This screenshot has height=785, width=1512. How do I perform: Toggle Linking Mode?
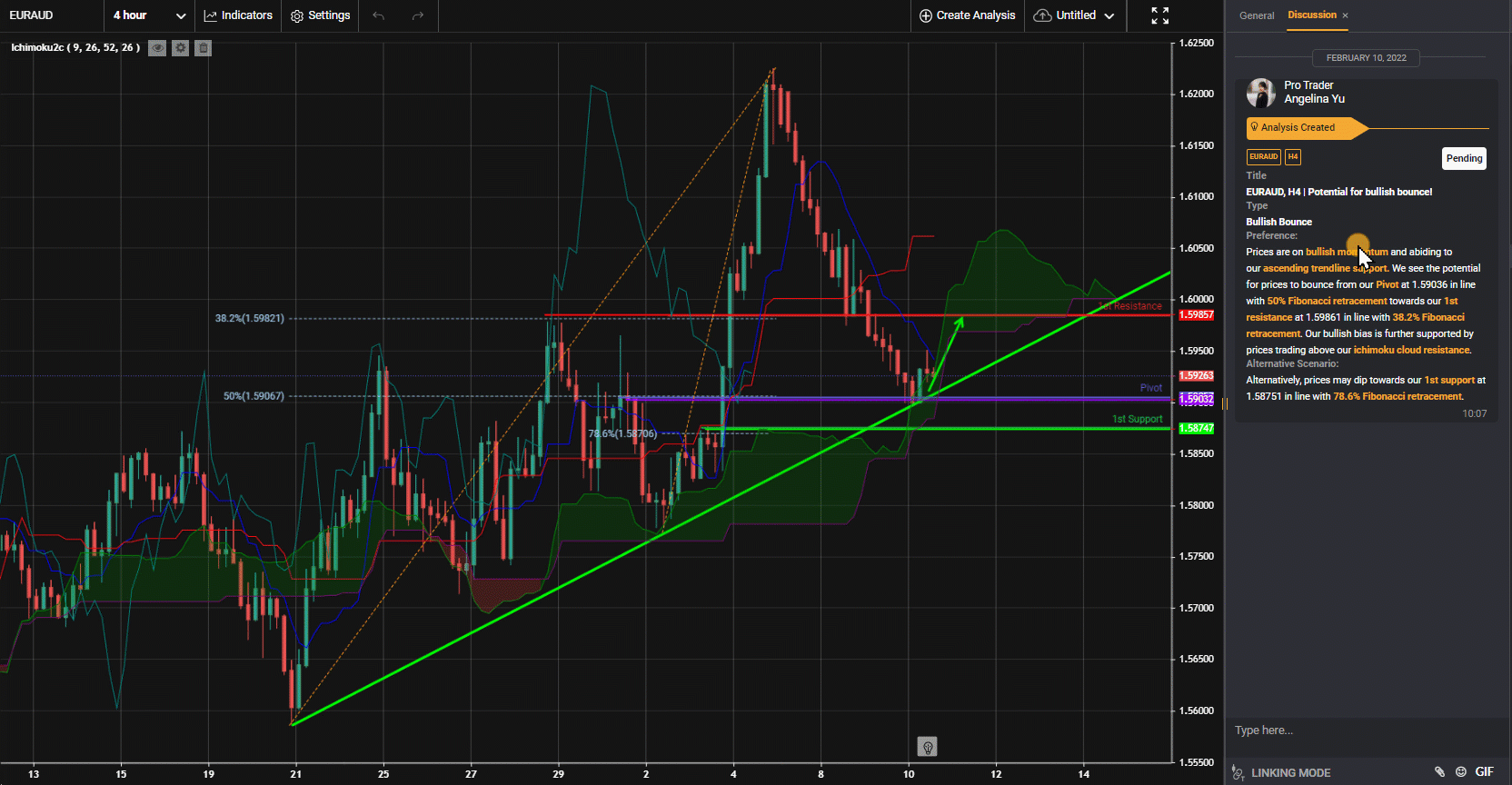click(x=1281, y=772)
